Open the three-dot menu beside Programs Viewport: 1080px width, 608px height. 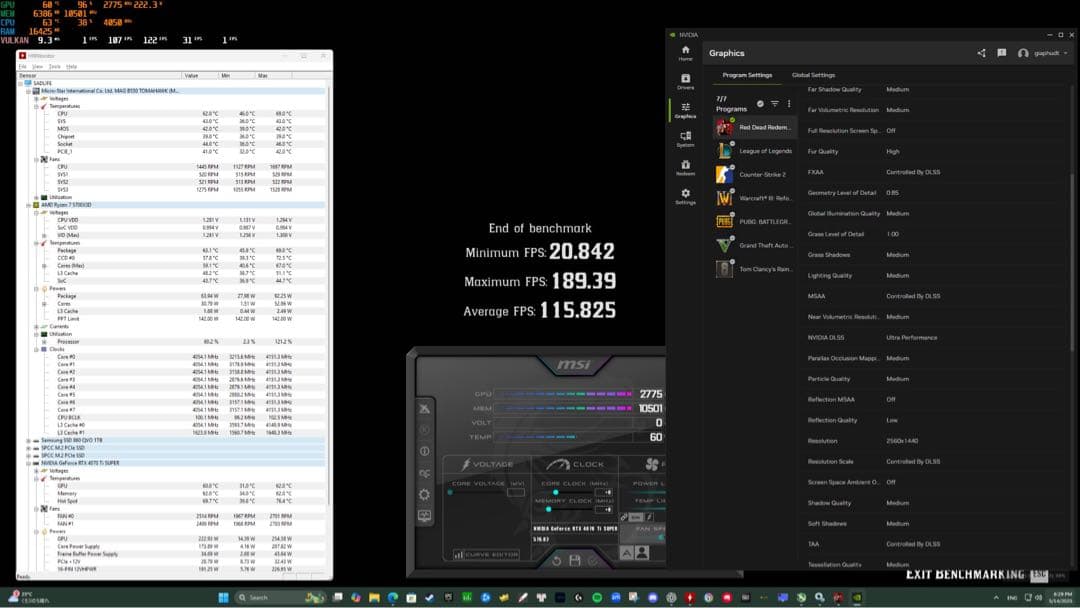click(x=787, y=103)
